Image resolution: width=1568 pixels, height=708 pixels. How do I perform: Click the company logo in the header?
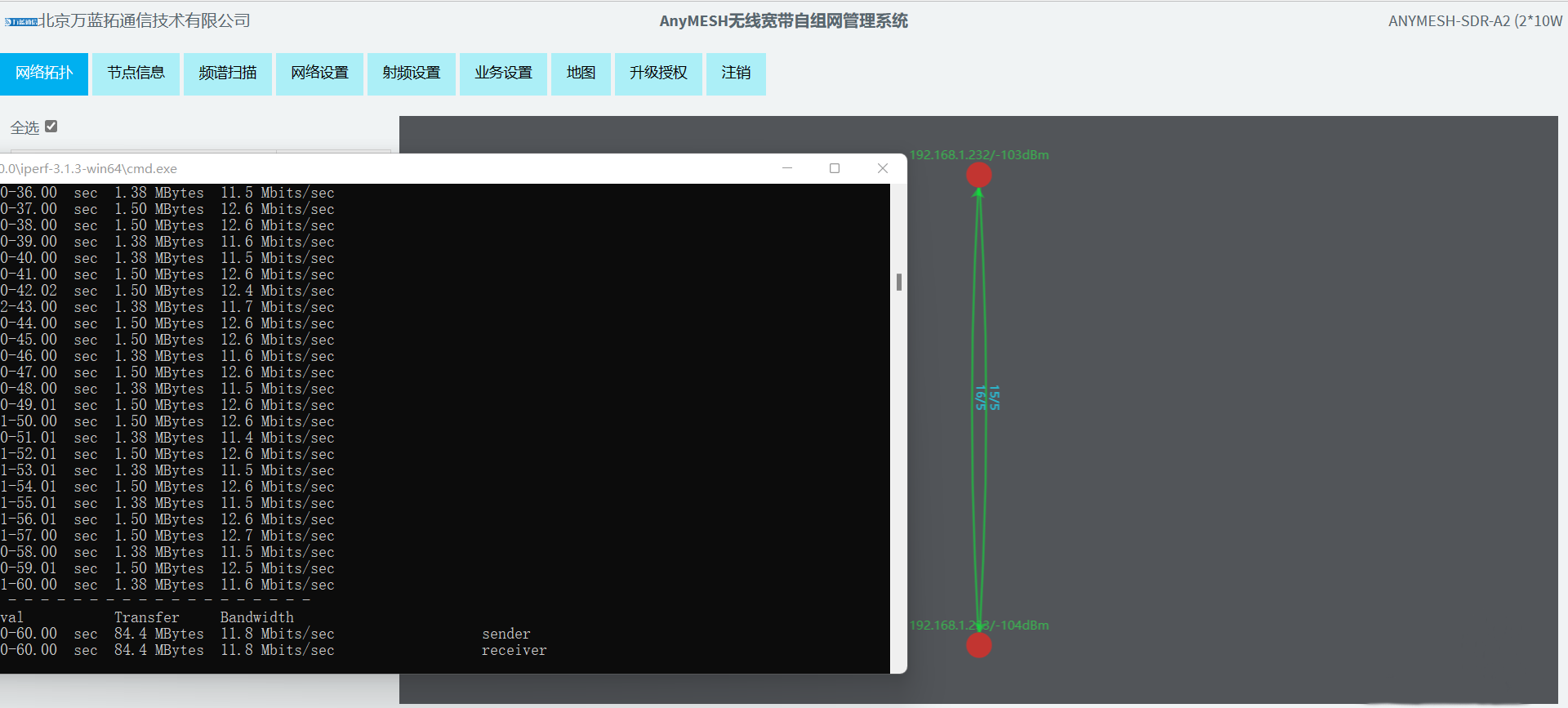coord(21,22)
